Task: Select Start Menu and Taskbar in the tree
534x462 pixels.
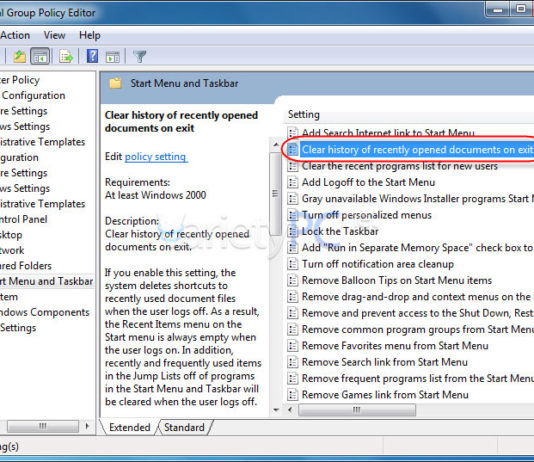Action: (x=46, y=281)
